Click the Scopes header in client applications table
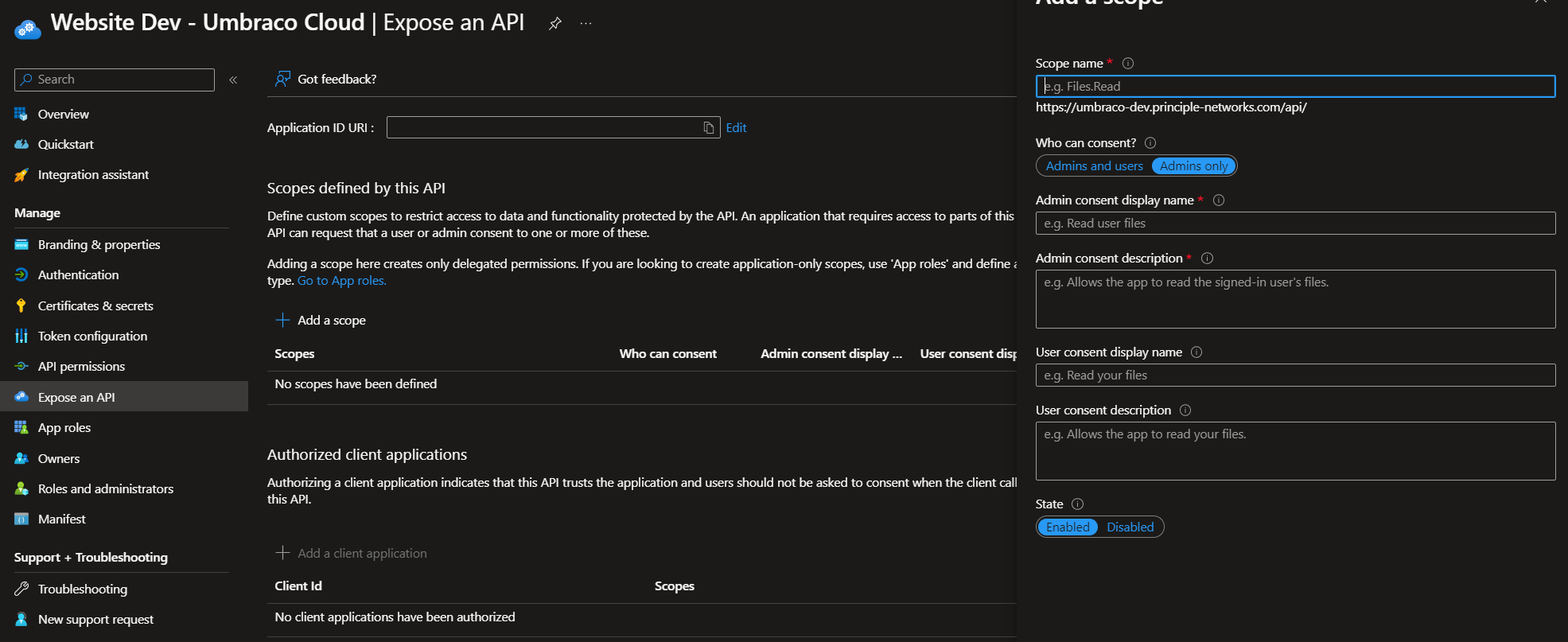Screen dimensions: 1568x642 (x=674, y=586)
